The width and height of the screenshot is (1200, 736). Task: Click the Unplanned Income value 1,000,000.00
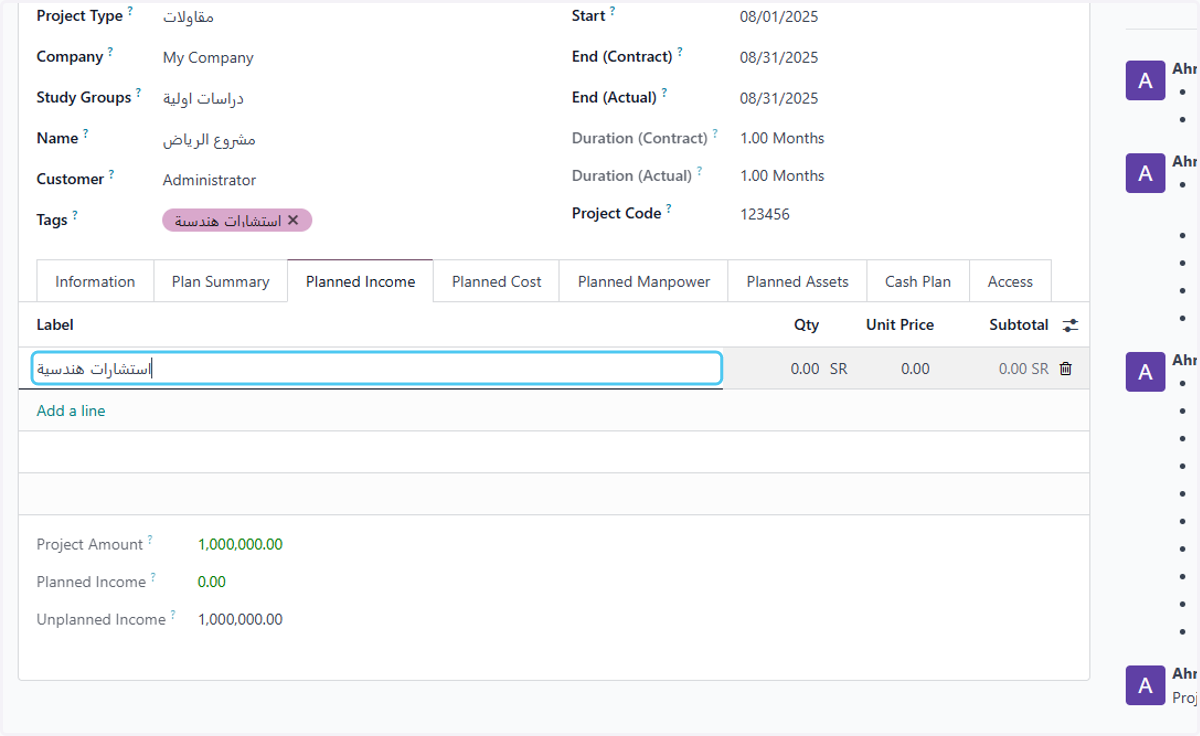pos(240,620)
